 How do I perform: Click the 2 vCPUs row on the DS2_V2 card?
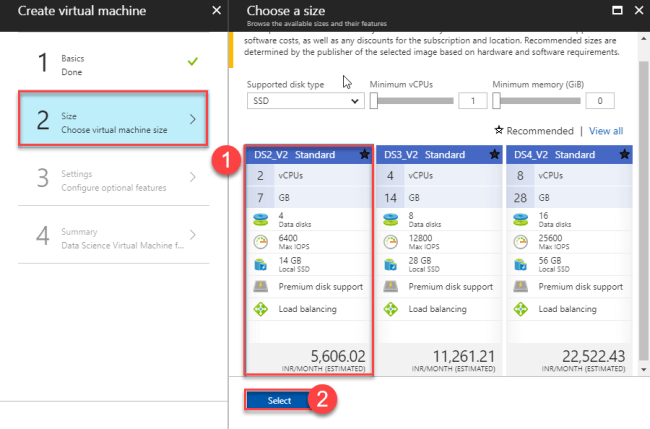point(309,175)
